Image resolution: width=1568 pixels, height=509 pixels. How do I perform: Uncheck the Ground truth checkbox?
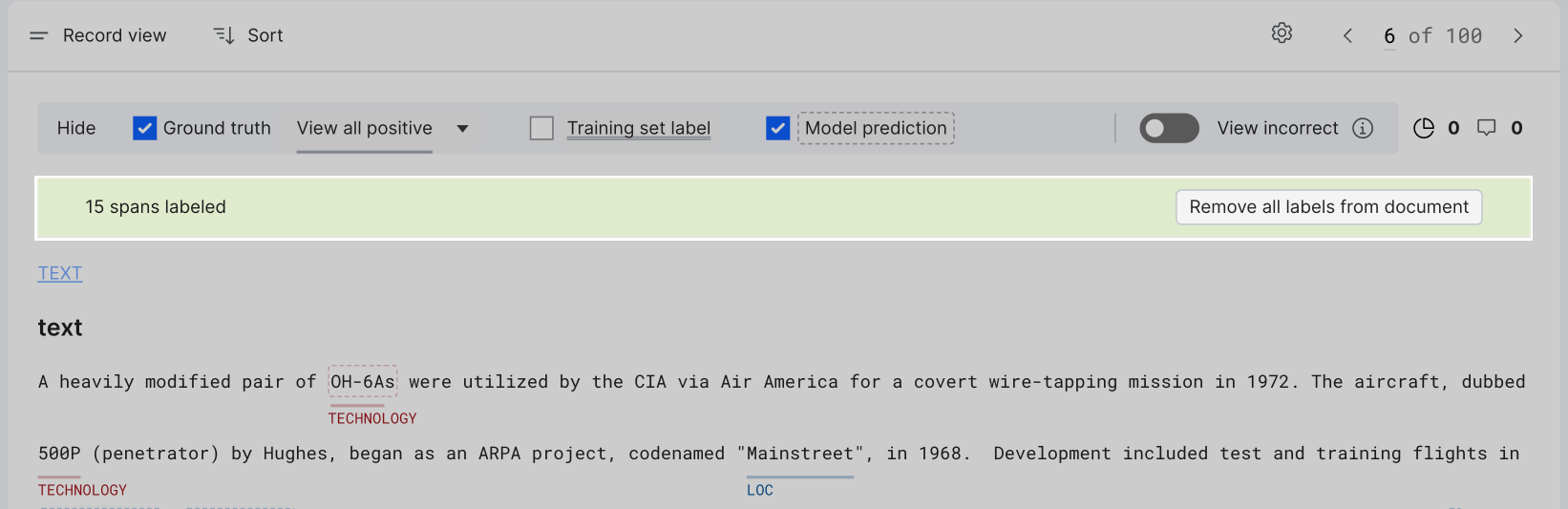pyautogui.click(x=144, y=128)
